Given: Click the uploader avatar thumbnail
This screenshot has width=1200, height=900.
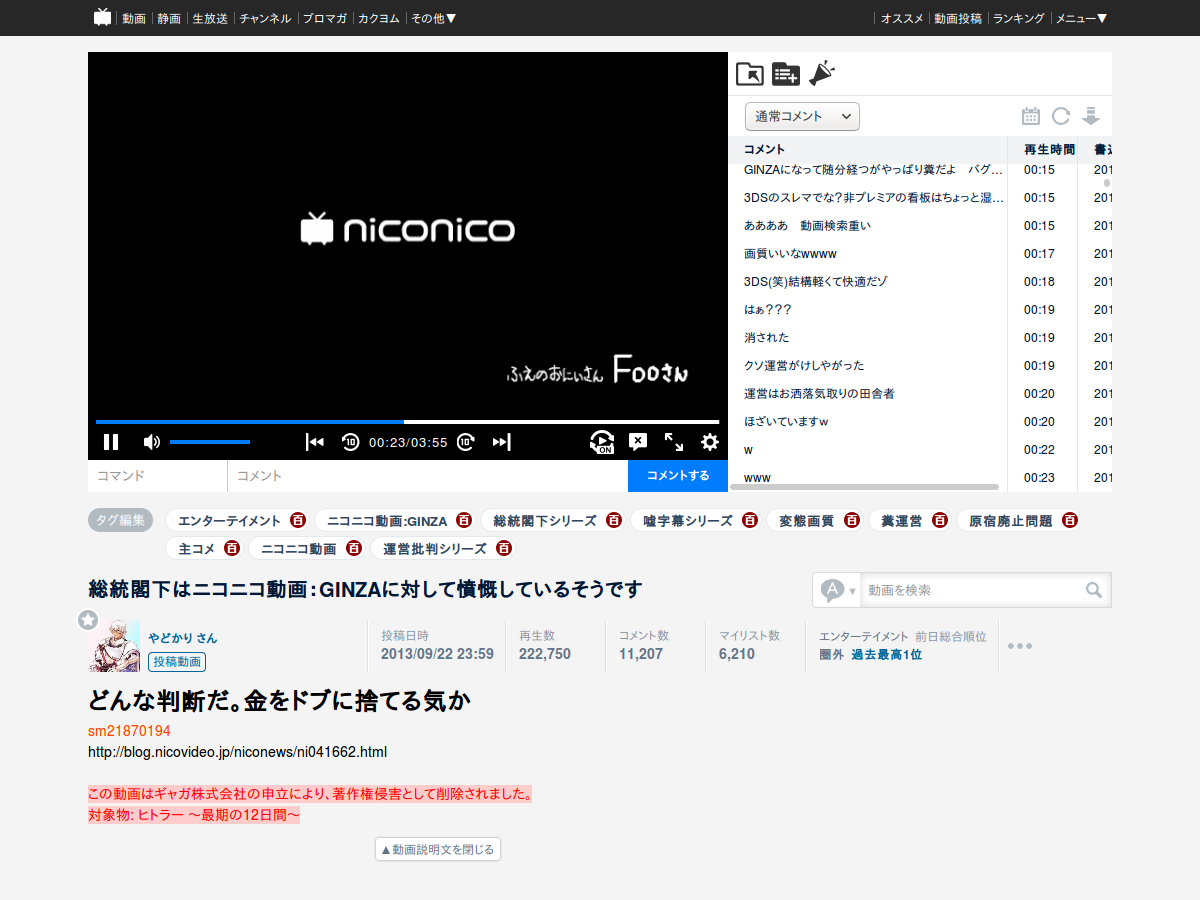Looking at the screenshot, I should pyautogui.click(x=114, y=646).
